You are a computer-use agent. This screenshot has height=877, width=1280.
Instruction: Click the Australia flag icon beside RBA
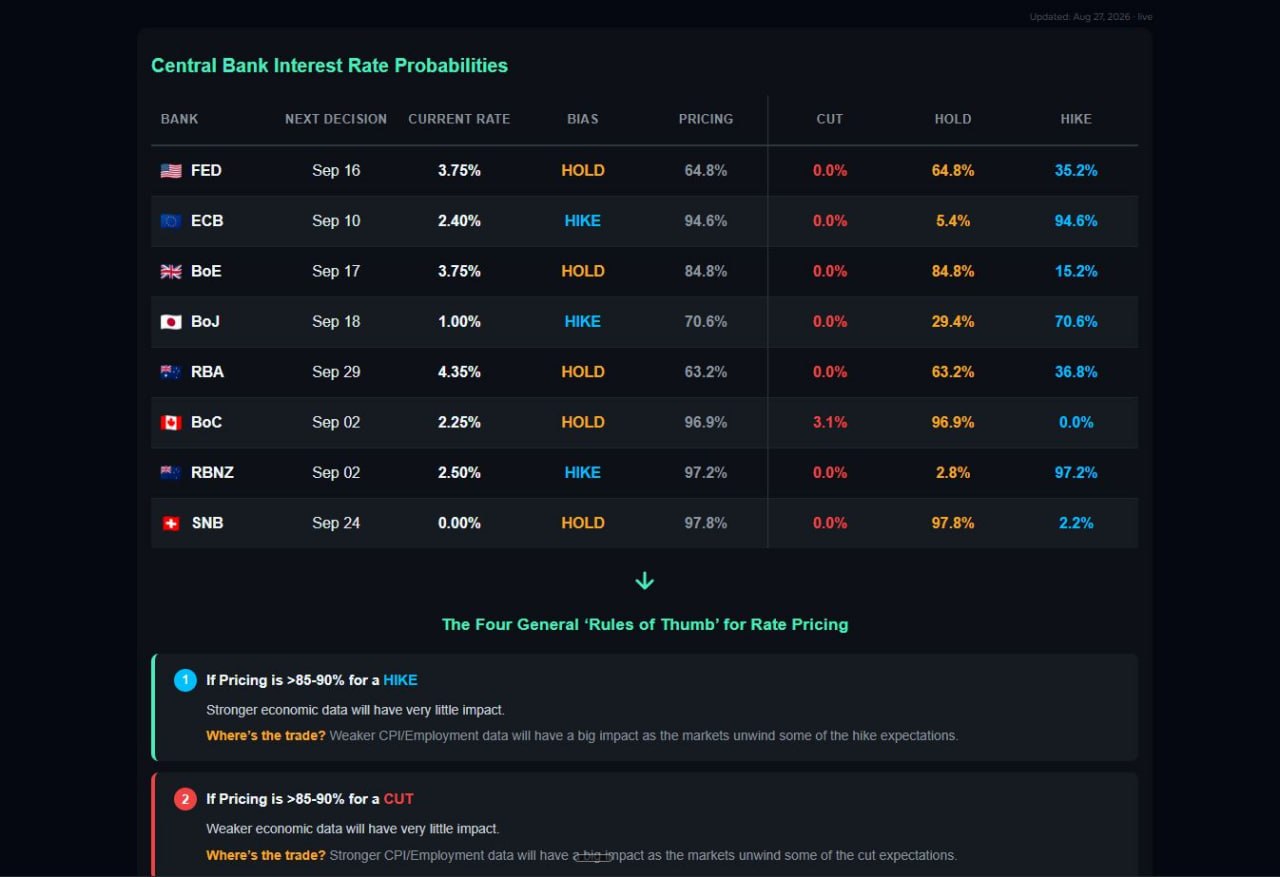click(171, 372)
